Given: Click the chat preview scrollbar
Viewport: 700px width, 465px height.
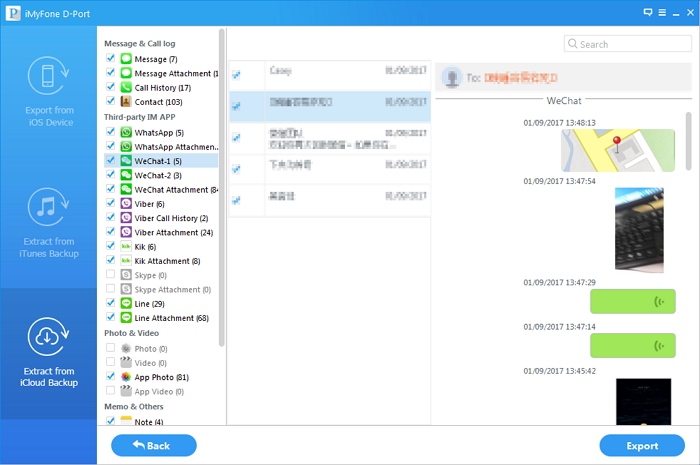Looking at the screenshot, I should [688, 141].
